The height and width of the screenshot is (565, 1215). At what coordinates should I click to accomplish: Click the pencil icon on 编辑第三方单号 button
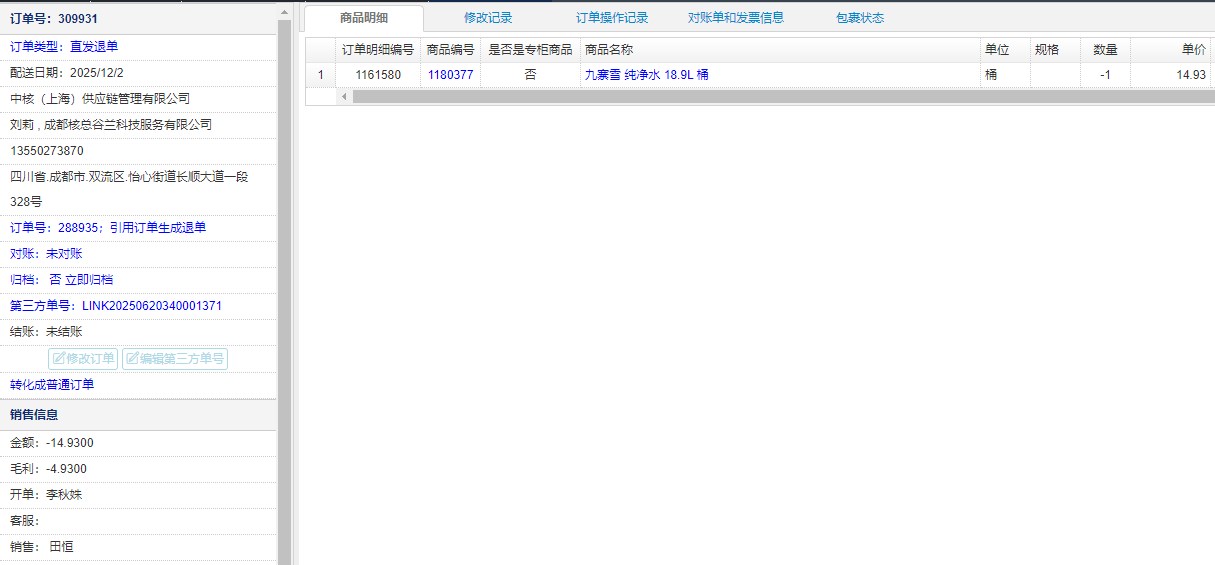click(x=133, y=359)
